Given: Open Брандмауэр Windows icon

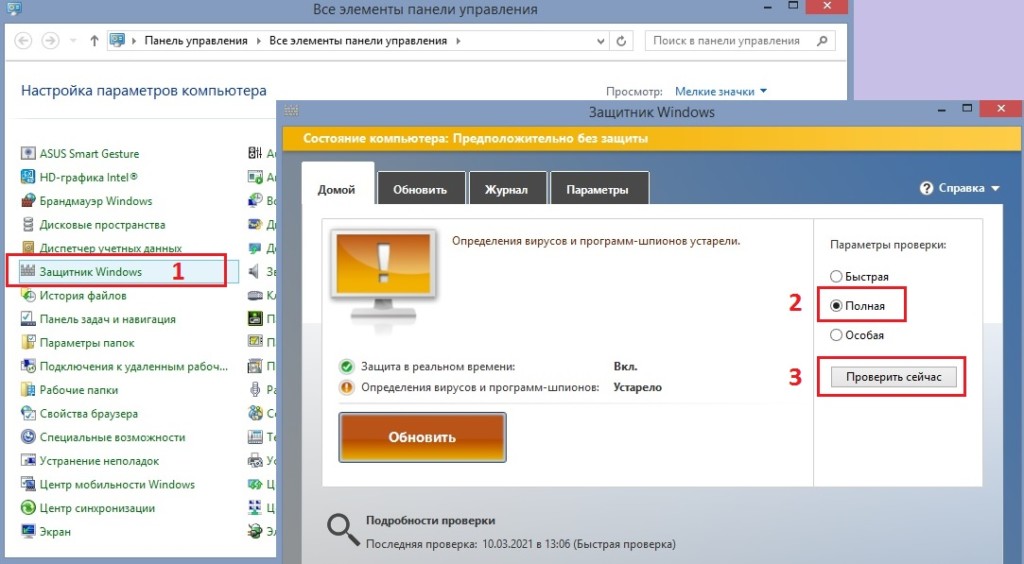Looking at the screenshot, I should click(x=28, y=200).
